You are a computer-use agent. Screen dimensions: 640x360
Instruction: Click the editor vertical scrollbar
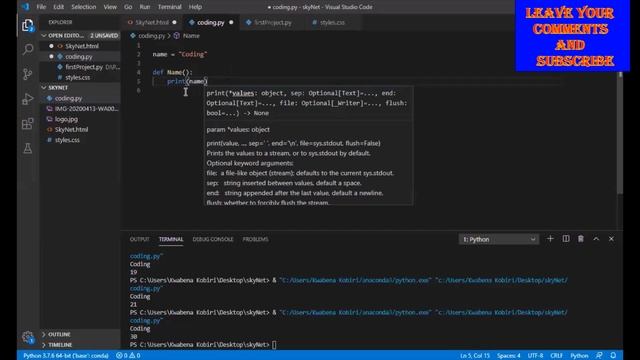coord(620,133)
